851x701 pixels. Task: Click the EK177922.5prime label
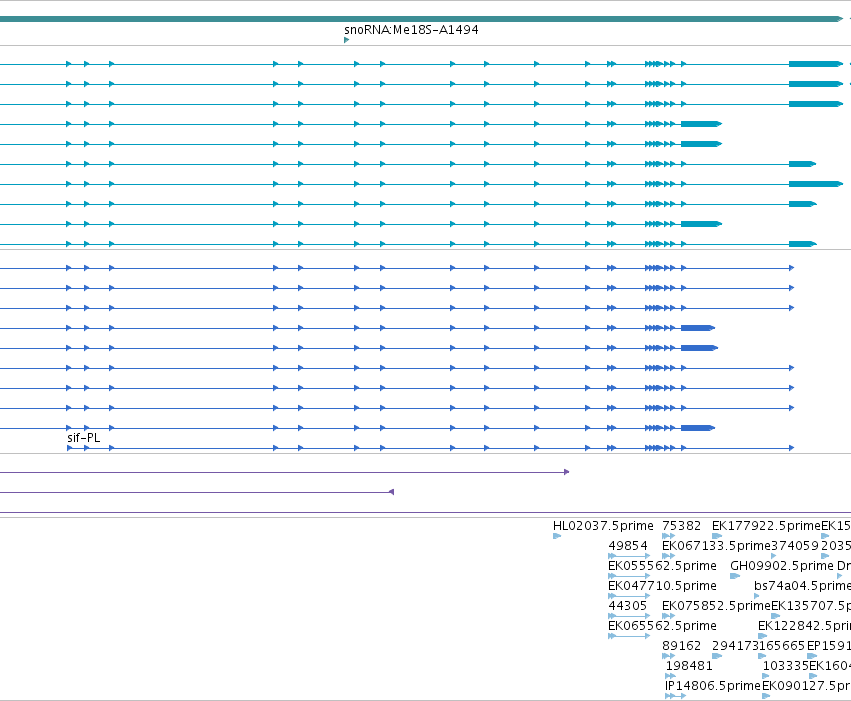click(766, 526)
